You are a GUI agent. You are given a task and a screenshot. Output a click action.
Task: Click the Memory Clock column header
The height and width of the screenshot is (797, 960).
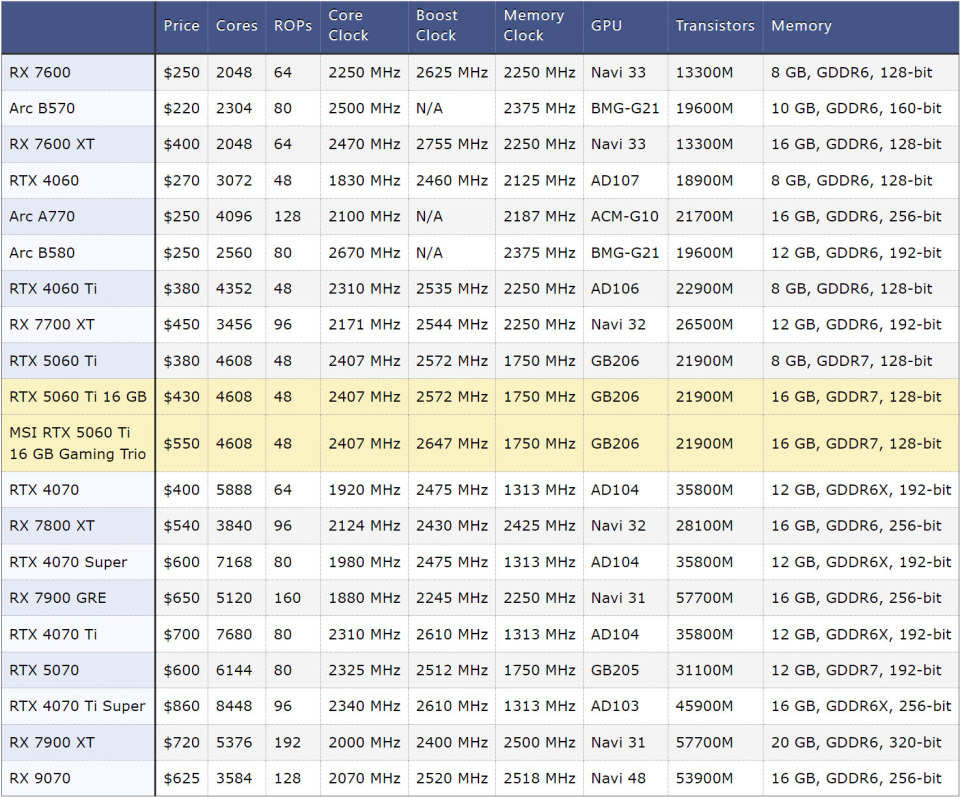click(539, 26)
